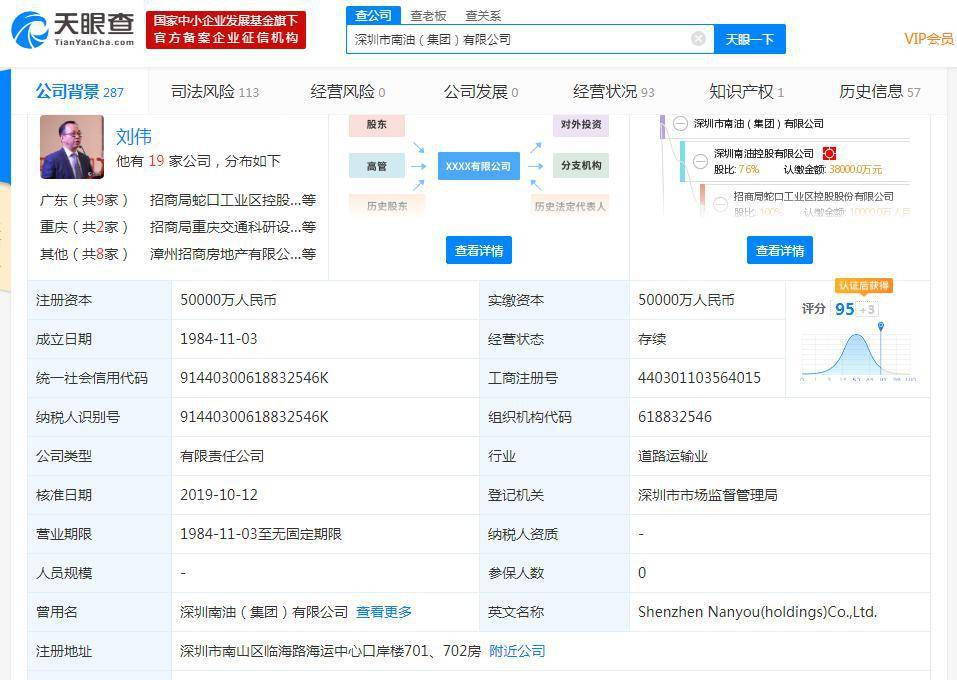Viewport: 957px width, 680px height.
Task: Click Liu Wei's profile photo
Action: tap(71, 147)
